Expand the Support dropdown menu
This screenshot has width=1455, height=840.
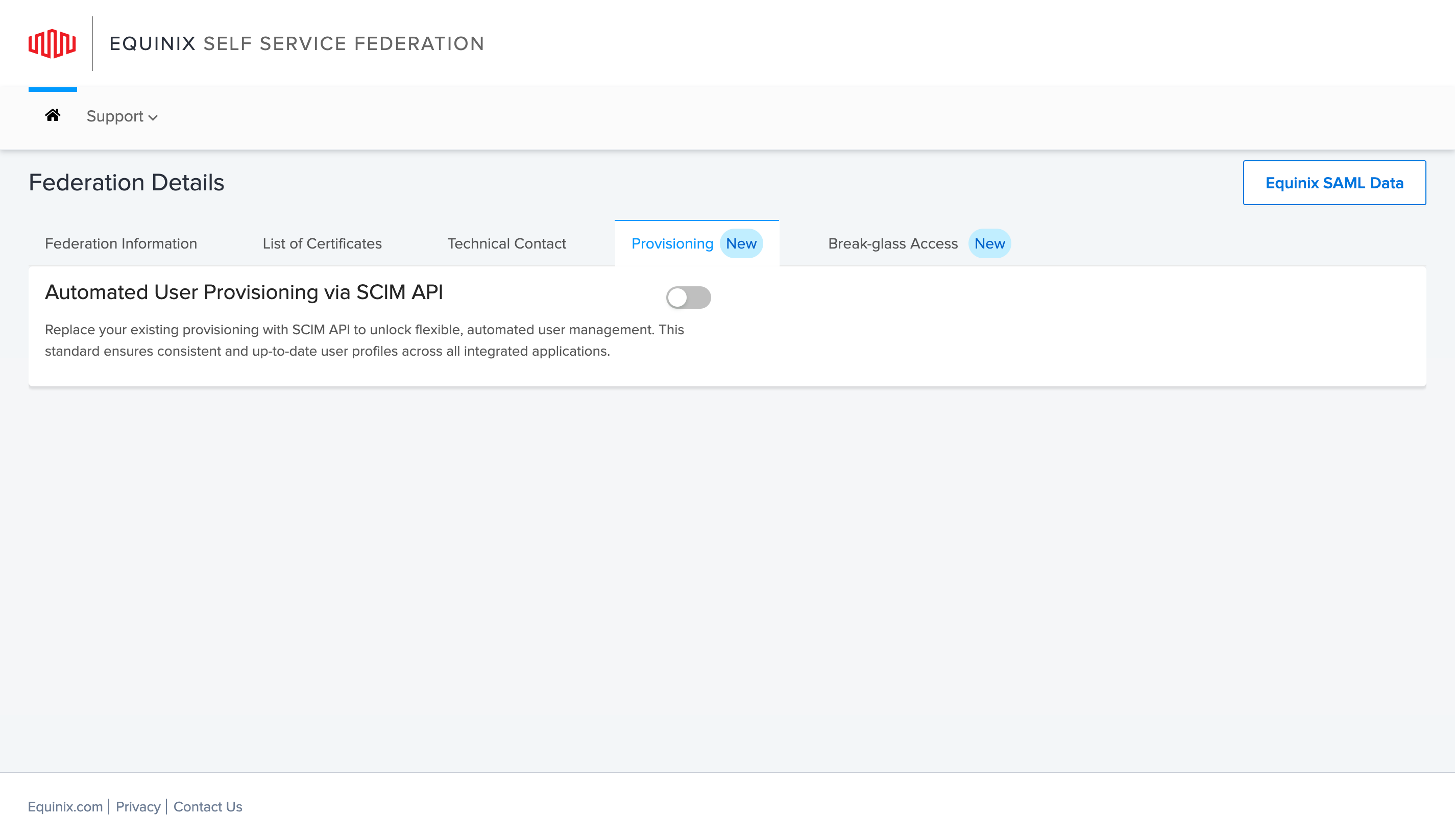(x=122, y=116)
